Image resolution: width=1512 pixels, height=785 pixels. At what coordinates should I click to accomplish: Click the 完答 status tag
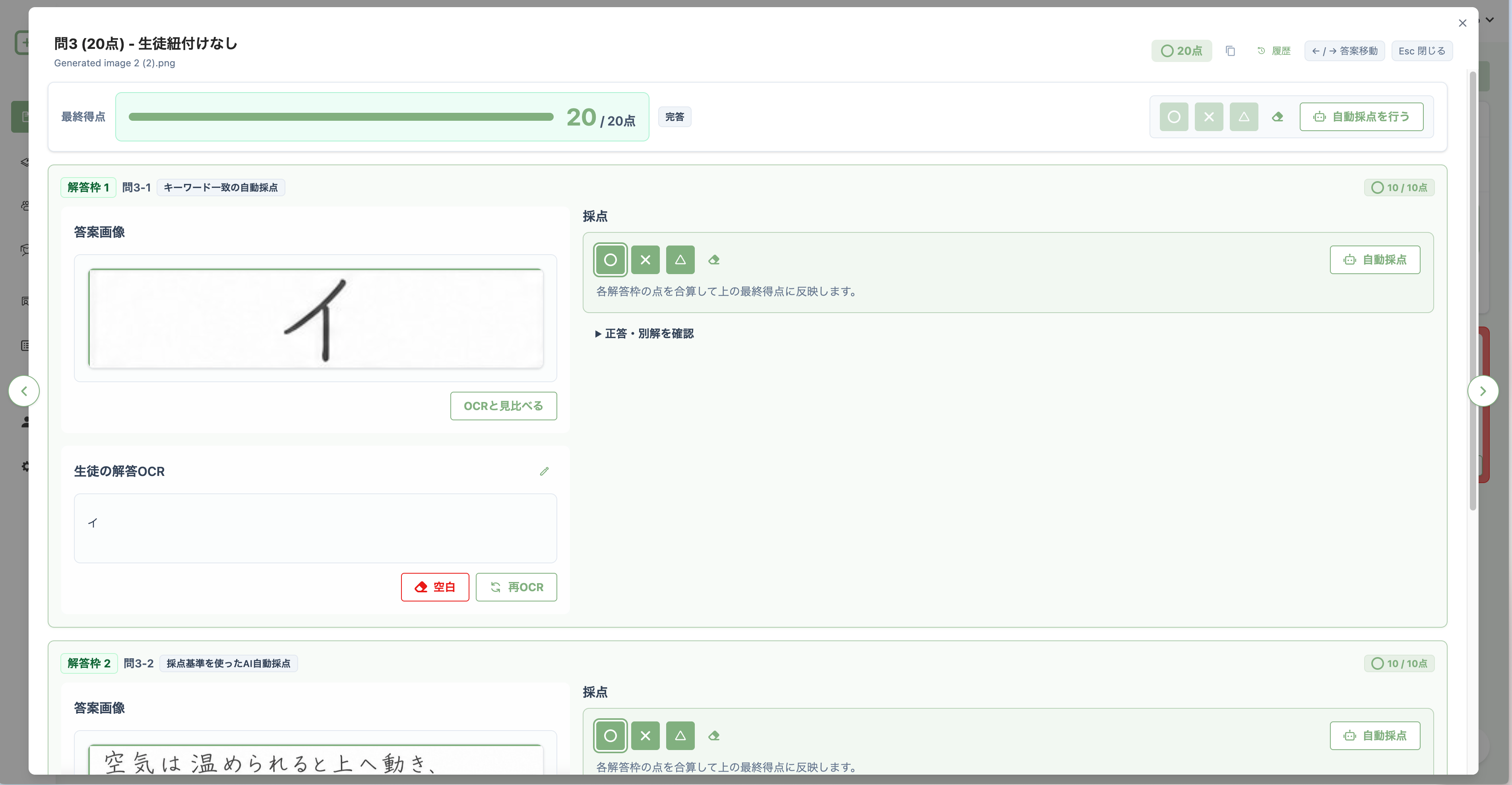(675, 117)
